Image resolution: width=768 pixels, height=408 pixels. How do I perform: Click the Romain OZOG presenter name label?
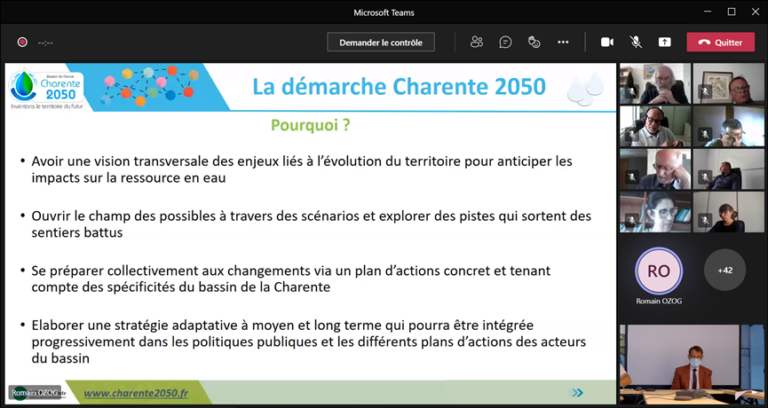pyautogui.click(x=34, y=393)
